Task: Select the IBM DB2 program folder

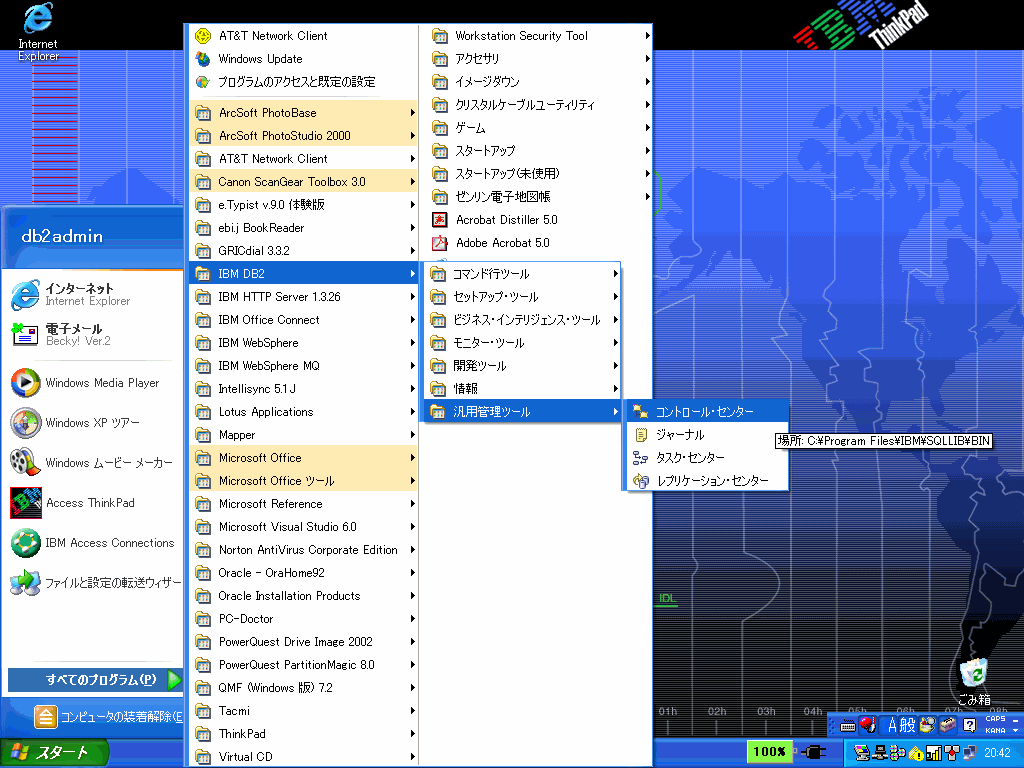Action: 303,274
